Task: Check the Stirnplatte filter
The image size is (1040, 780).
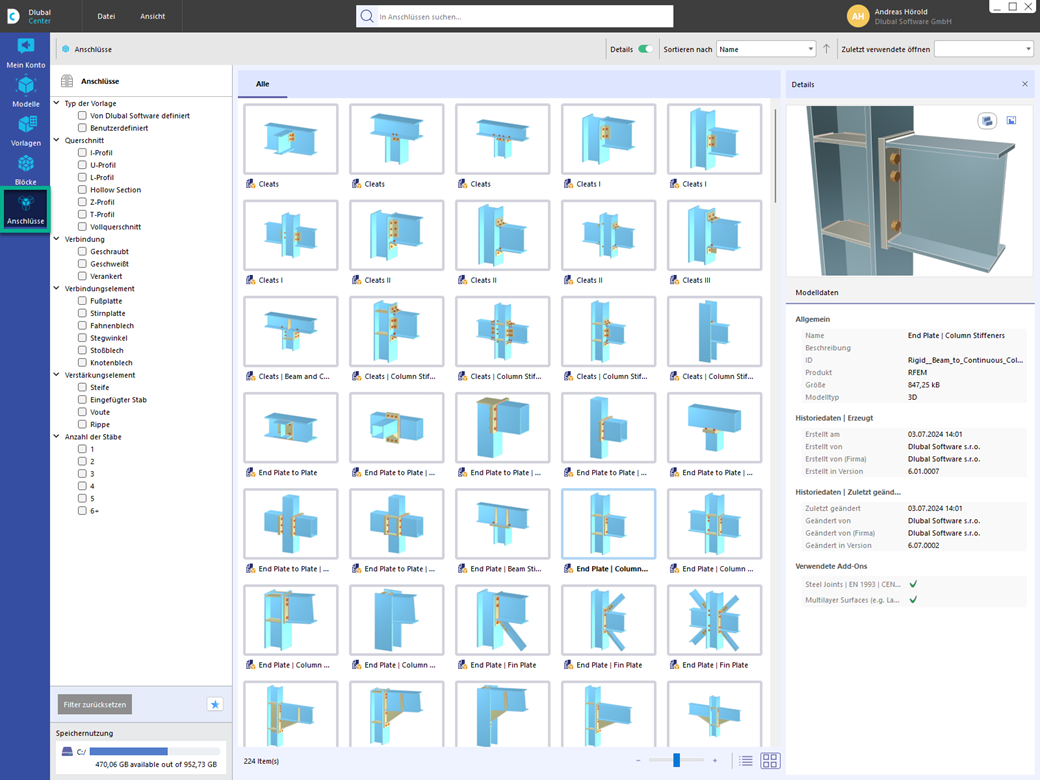Action: click(x=82, y=313)
